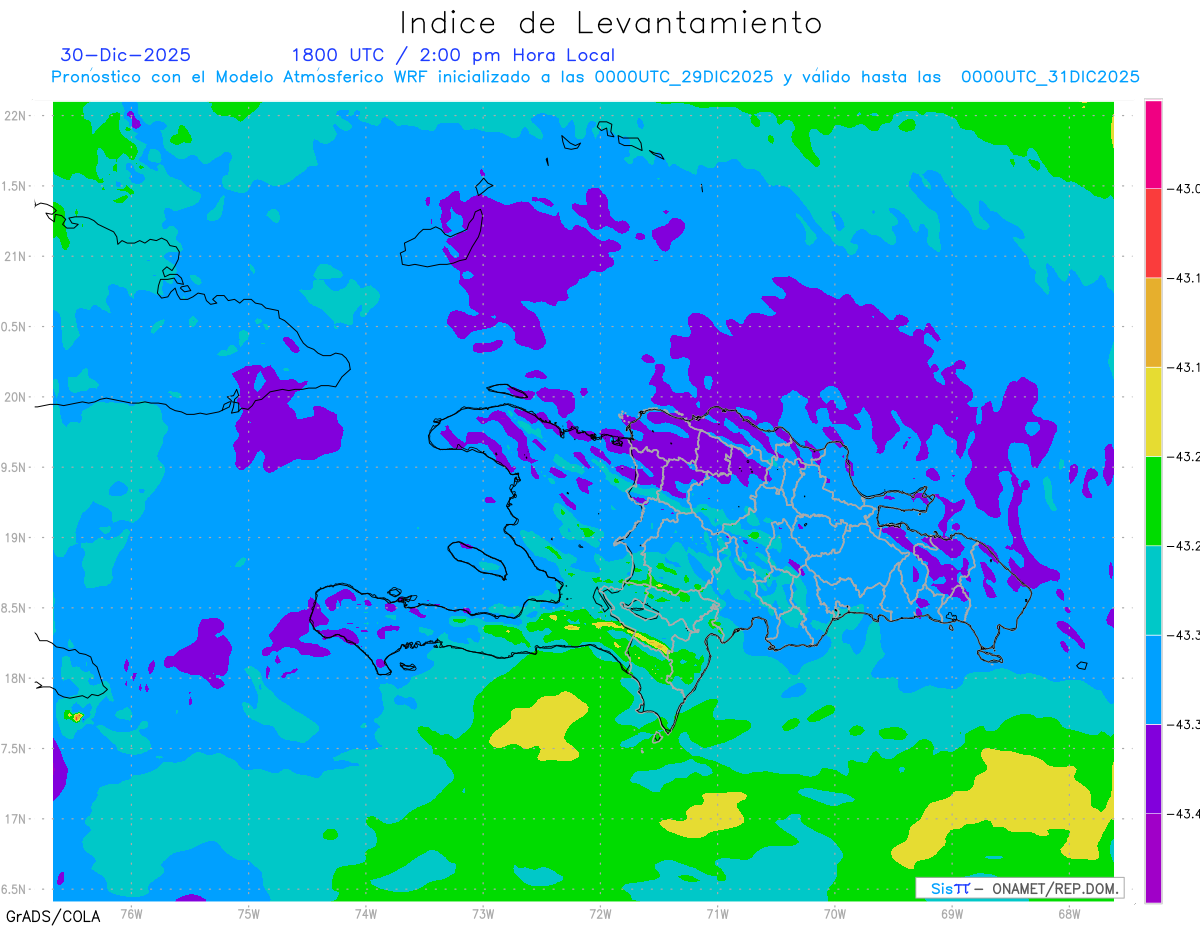Click the light blue swatch in the legend
Screen dimensions: 1200x927
(1153, 679)
